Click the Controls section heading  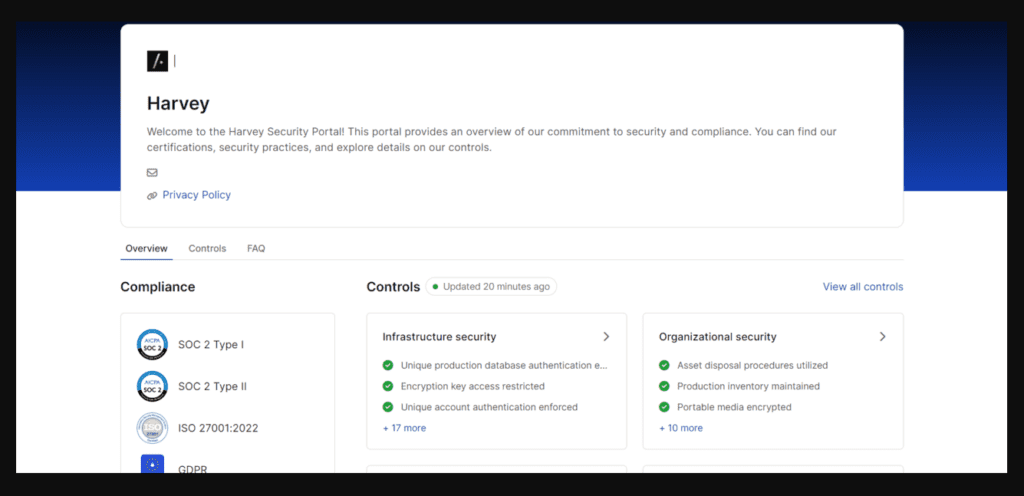(393, 287)
